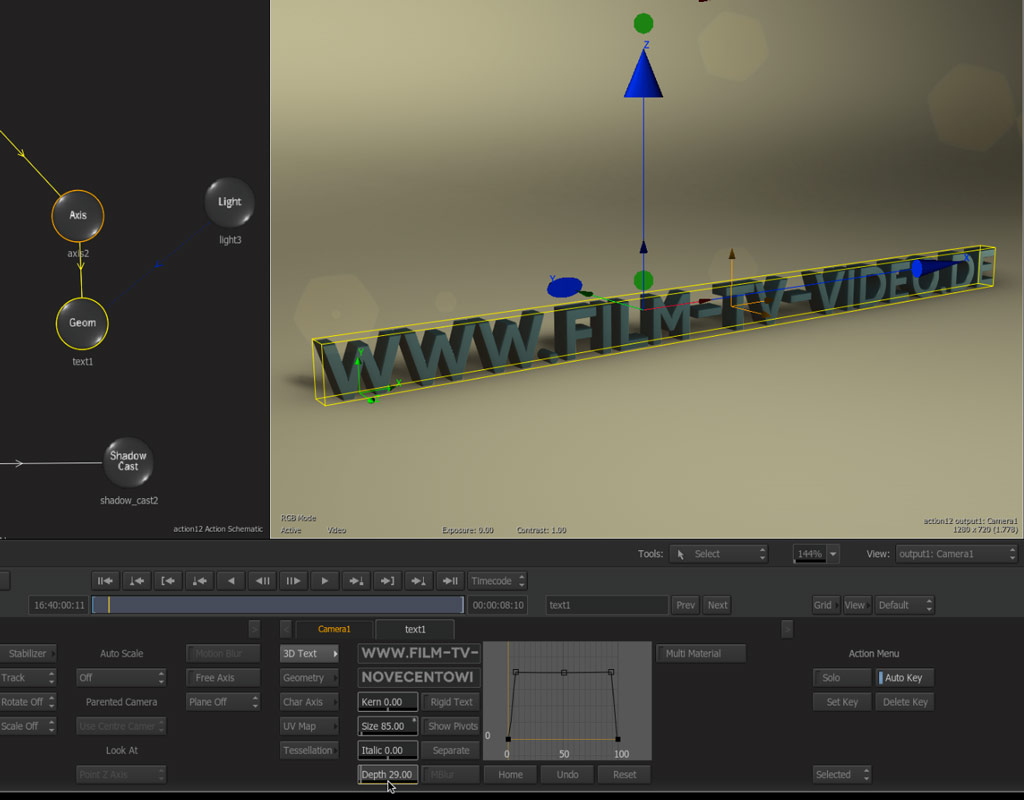Open the Tools Select dropdown
This screenshot has width=1024, height=800.
718,554
